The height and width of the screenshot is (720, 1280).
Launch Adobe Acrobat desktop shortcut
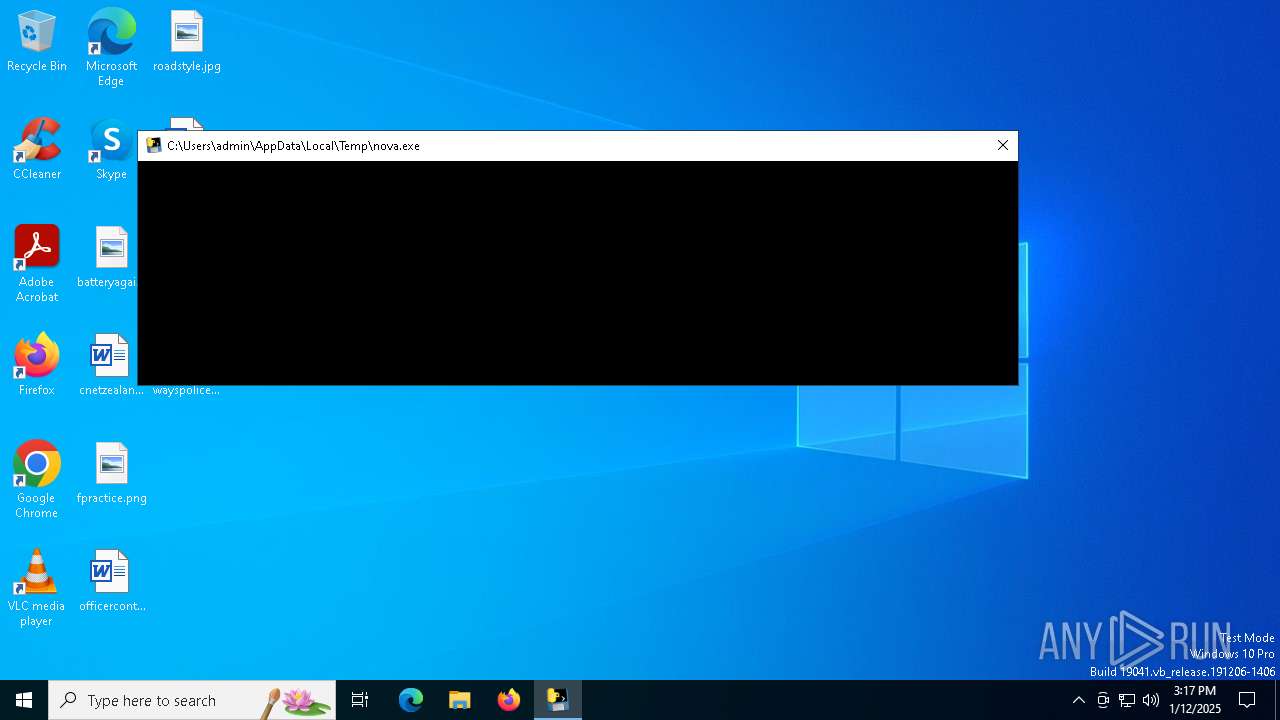pos(37,264)
